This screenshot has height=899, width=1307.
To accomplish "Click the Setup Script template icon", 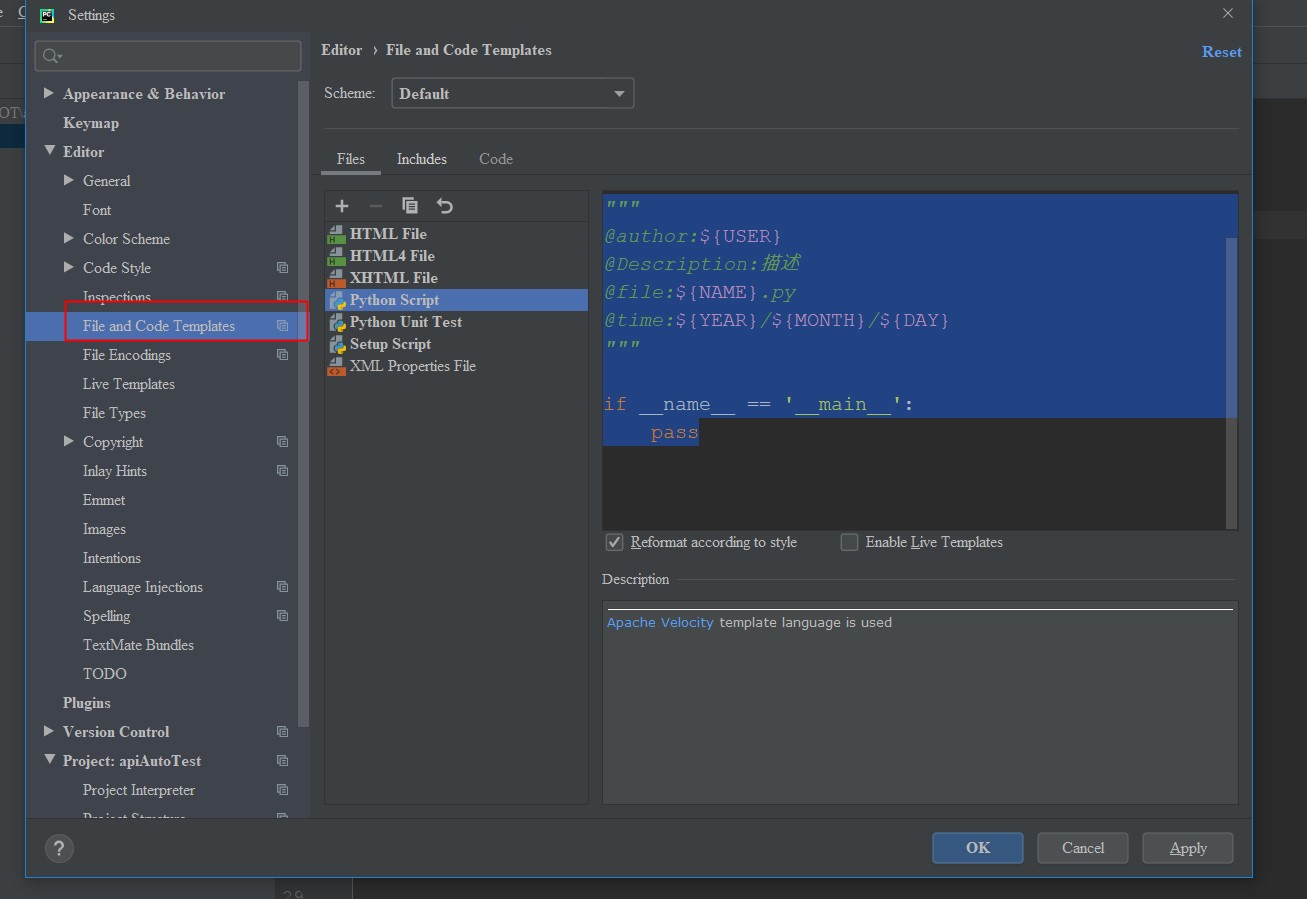I will [x=336, y=344].
